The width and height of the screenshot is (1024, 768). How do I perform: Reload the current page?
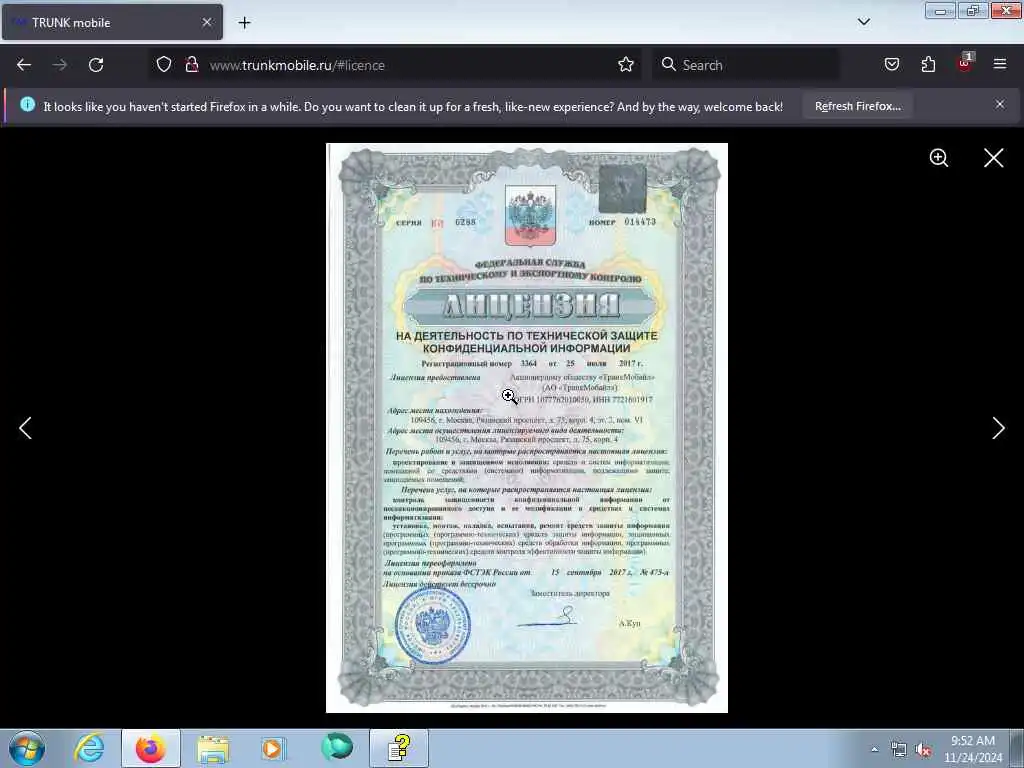(x=96, y=65)
